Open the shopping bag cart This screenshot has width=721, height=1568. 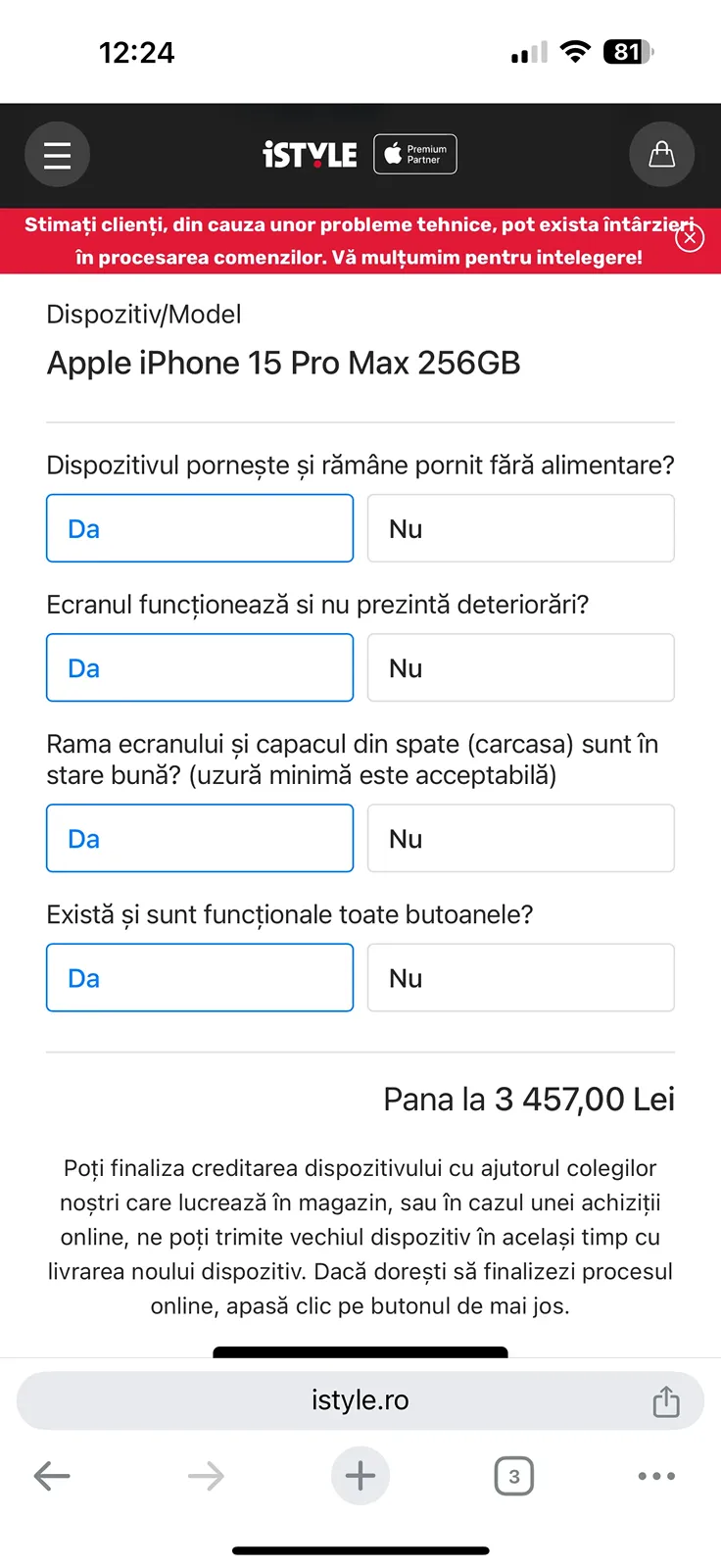tap(662, 155)
